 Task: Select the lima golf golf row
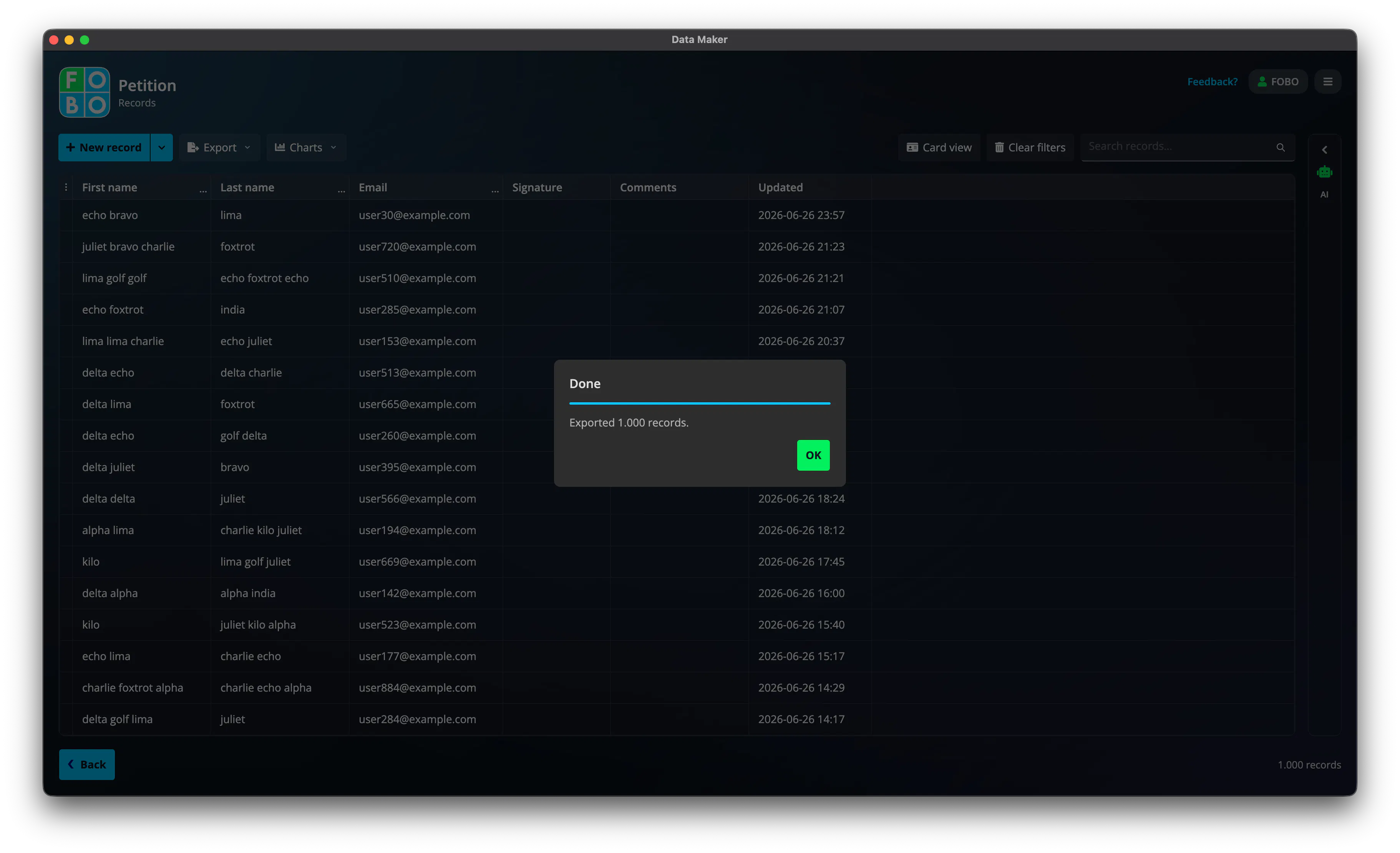click(677, 279)
